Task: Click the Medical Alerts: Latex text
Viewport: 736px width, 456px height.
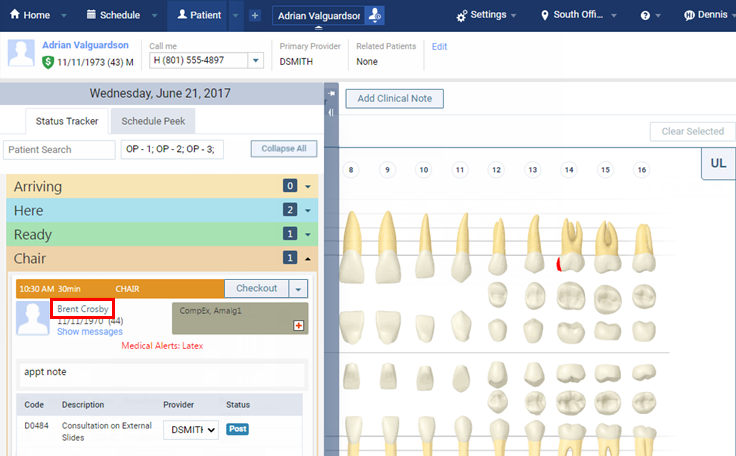Action: click(x=162, y=346)
